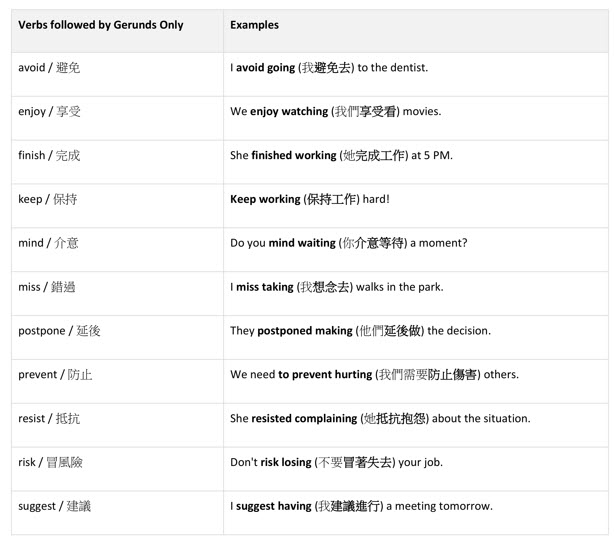Viewport: 614px width, 542px height.
Task: Click the 'She finished working' example sentence
Action: (x=341, y=155)
